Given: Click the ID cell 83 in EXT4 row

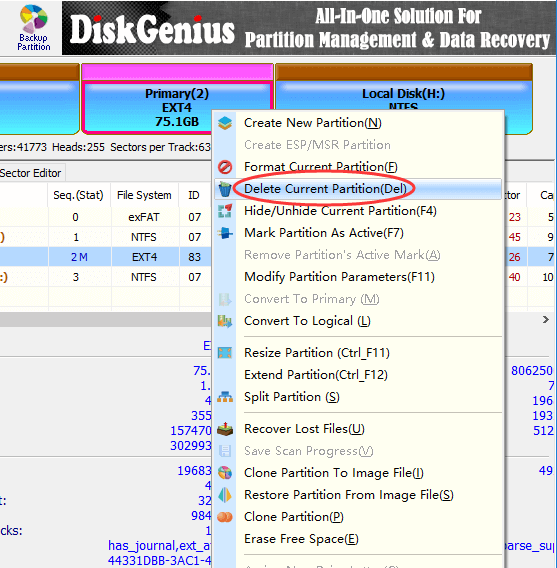Looking at the screenshot, I should (194, 257).
